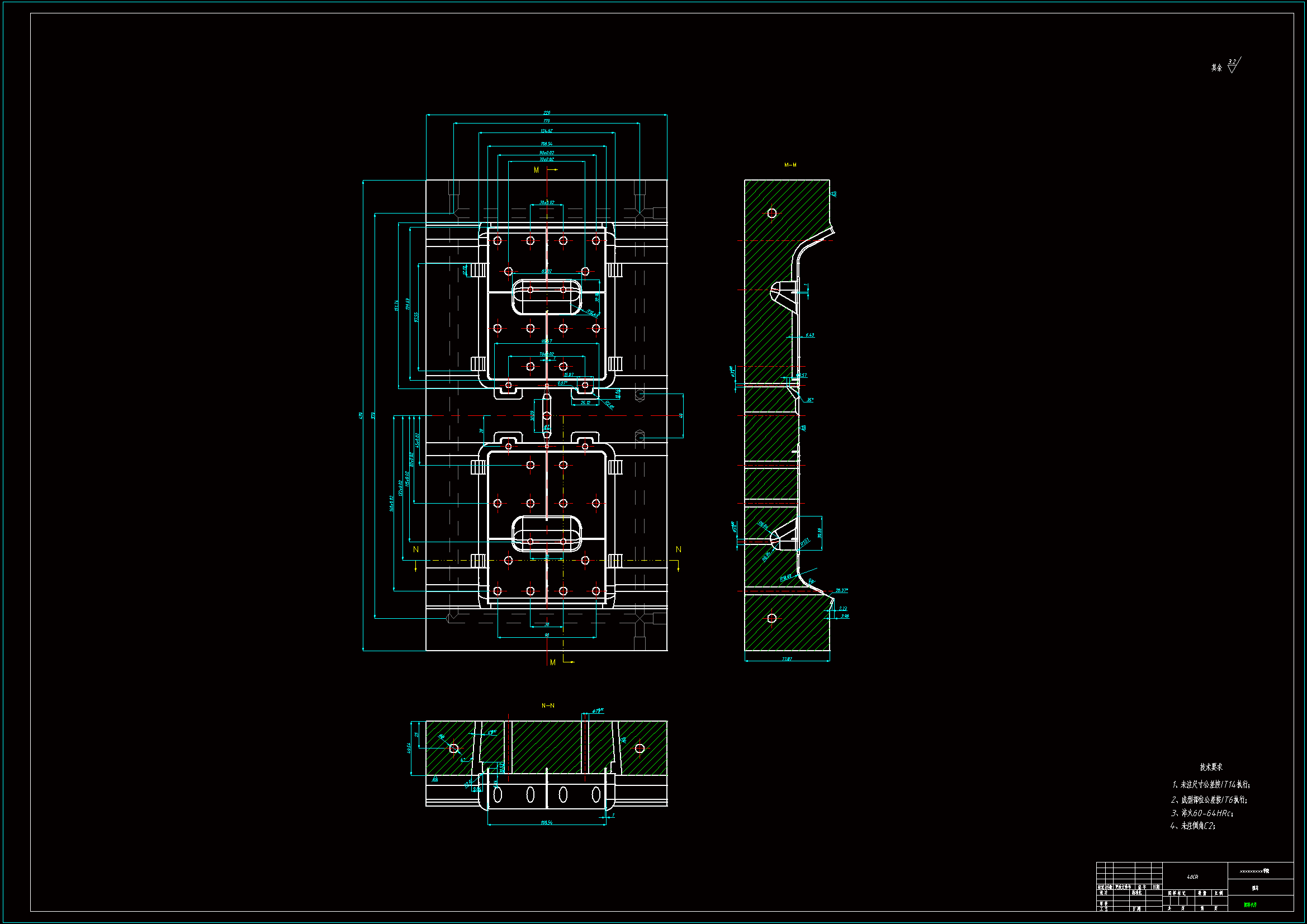The height and width of the screenshot is (924, 1307).
Task: Select the 108.54 dimension under N-N section
Action: (x=547, y=822)
